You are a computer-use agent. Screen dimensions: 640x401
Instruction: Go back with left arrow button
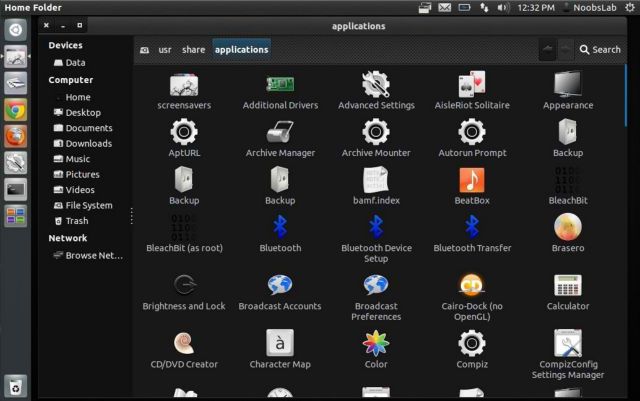coord(547,50)
